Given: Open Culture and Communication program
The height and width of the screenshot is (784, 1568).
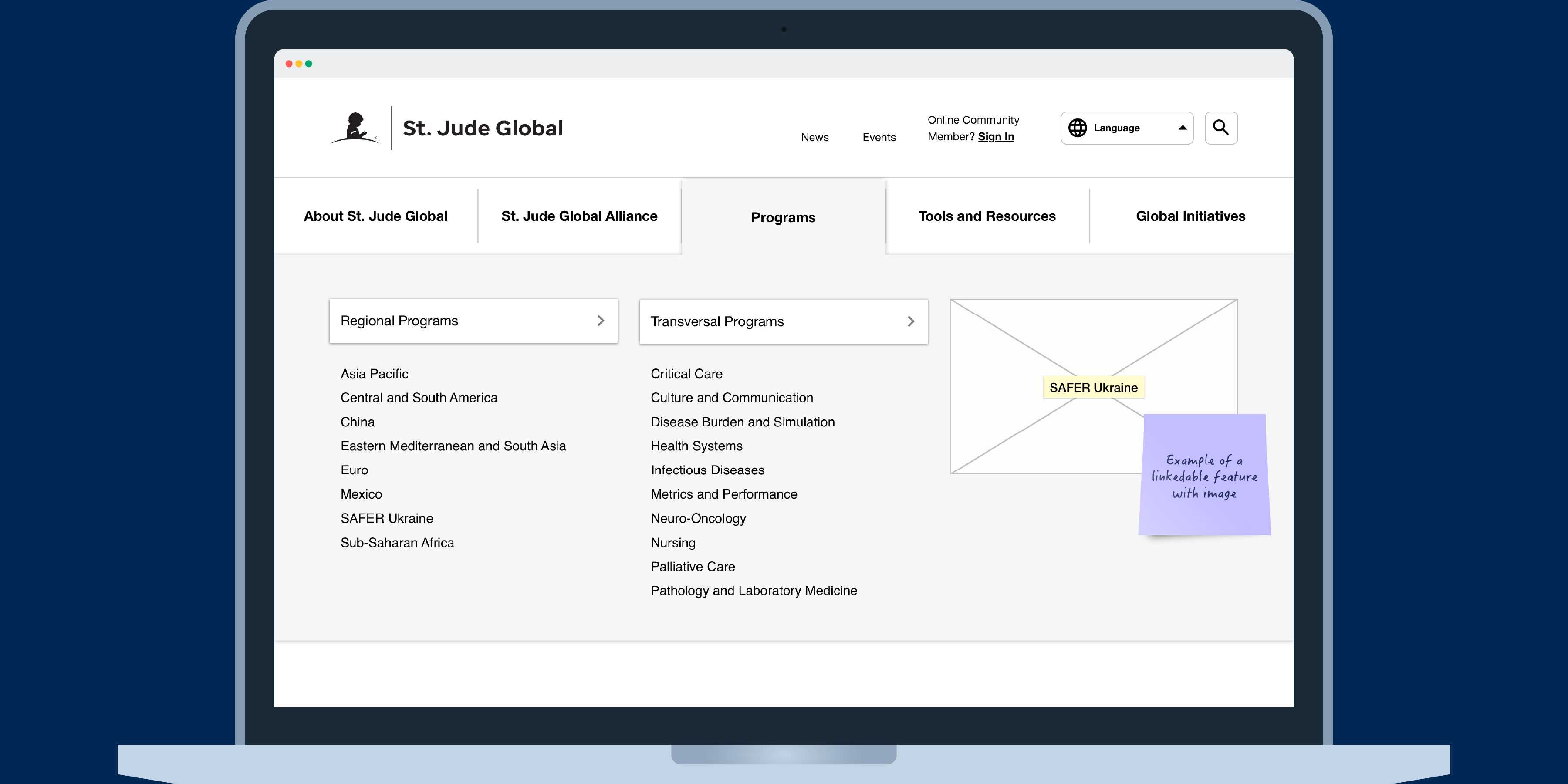Looking at the screenshot, I should tap(732, 398).
